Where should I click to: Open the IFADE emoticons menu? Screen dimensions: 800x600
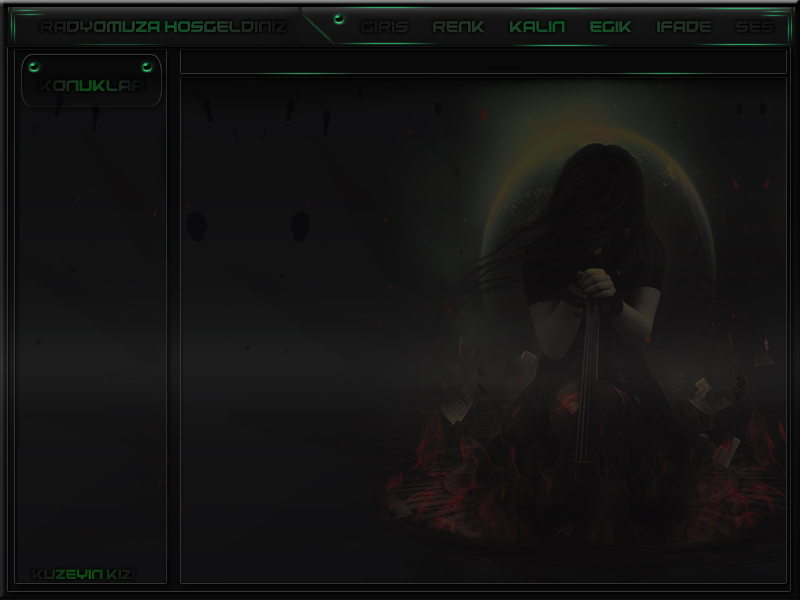click(x=684, y=27)
